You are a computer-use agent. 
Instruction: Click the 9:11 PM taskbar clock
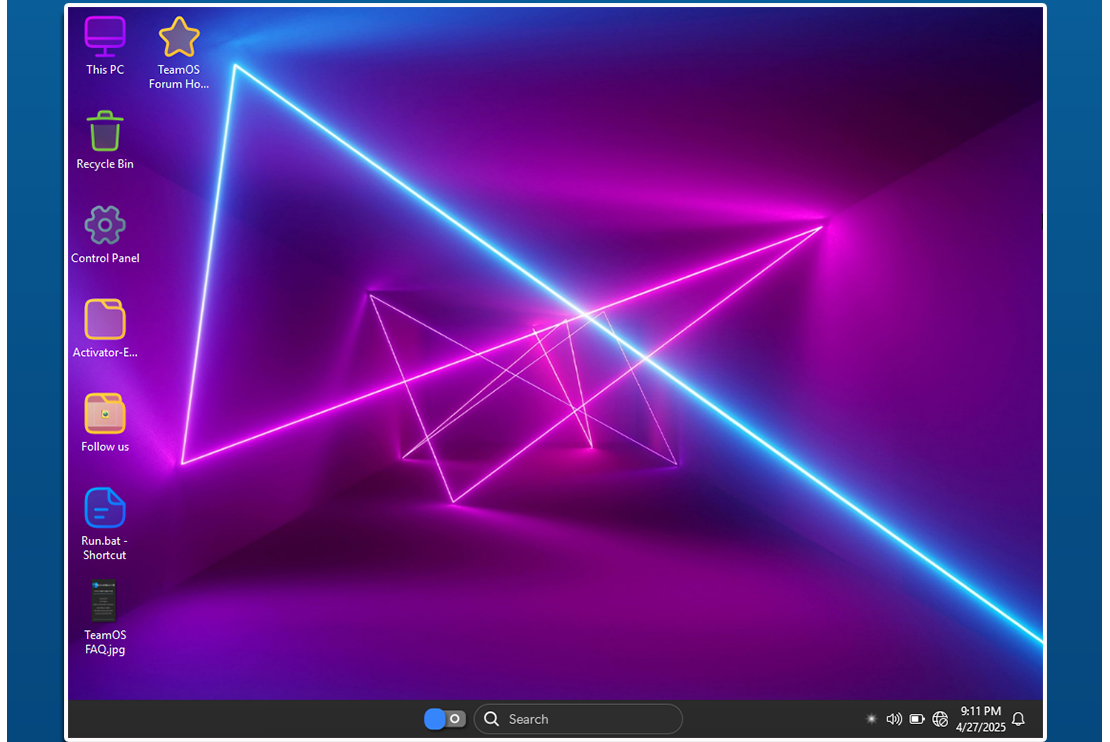980,711
